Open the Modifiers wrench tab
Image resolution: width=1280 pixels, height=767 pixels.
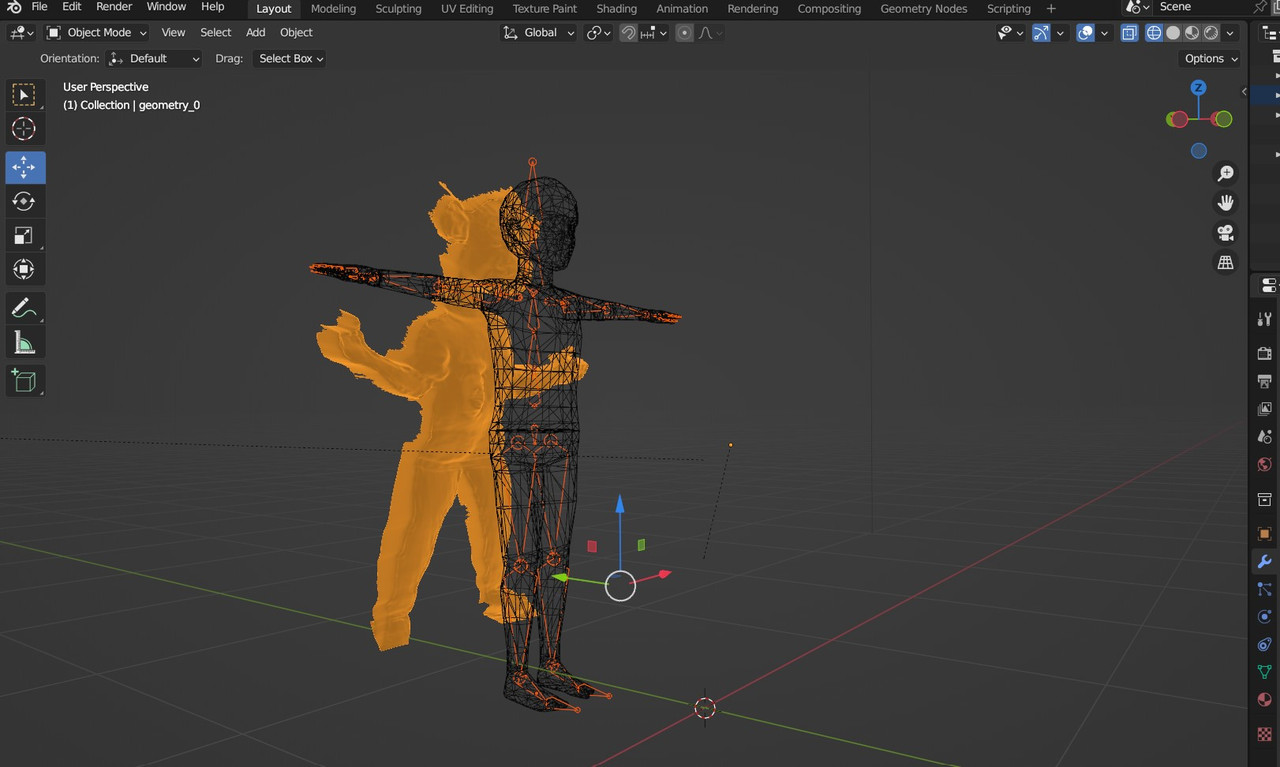pyautogui.click(x=1265, y=562)
